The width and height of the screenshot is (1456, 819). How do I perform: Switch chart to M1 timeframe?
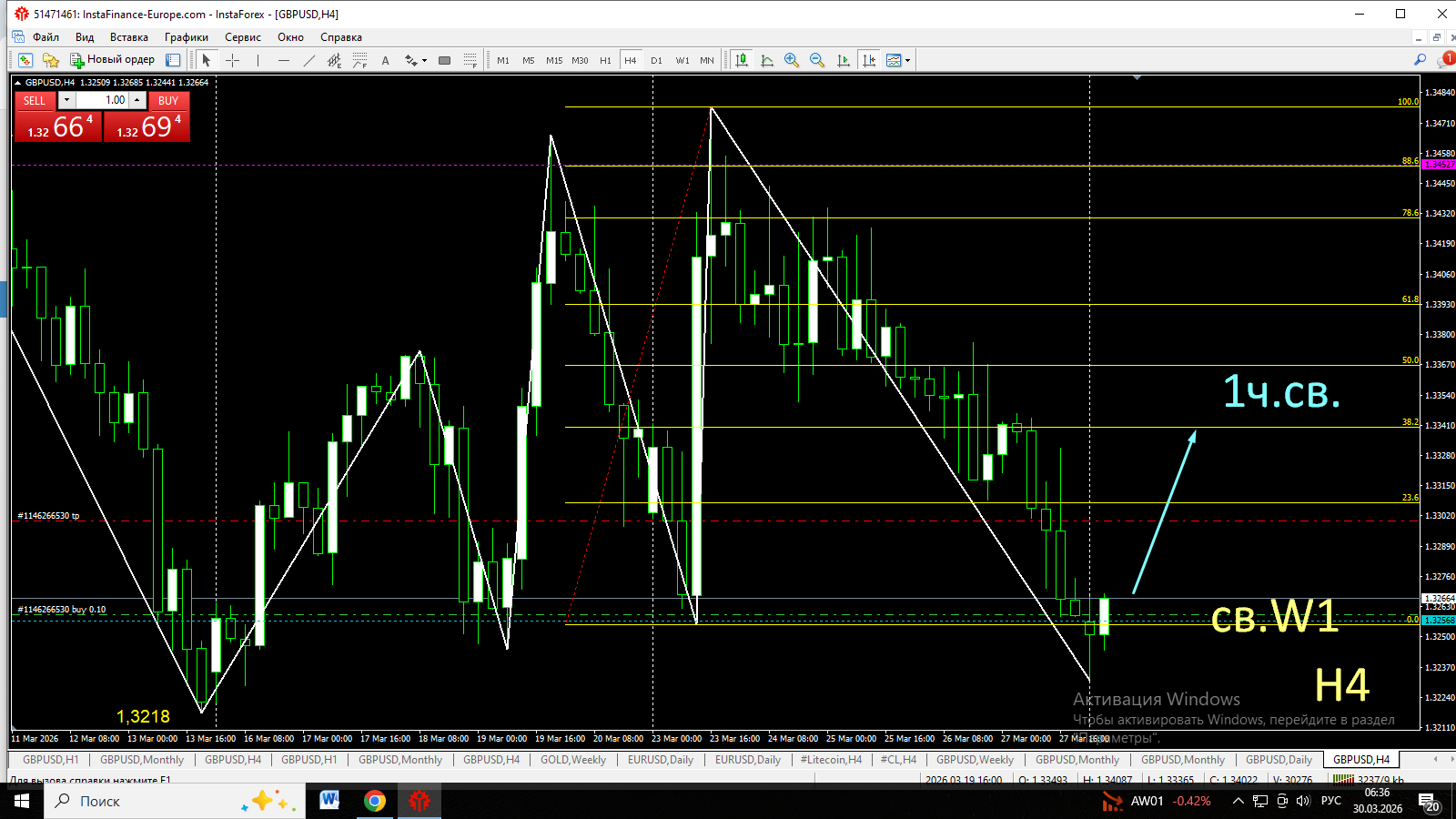pos(503,60)
